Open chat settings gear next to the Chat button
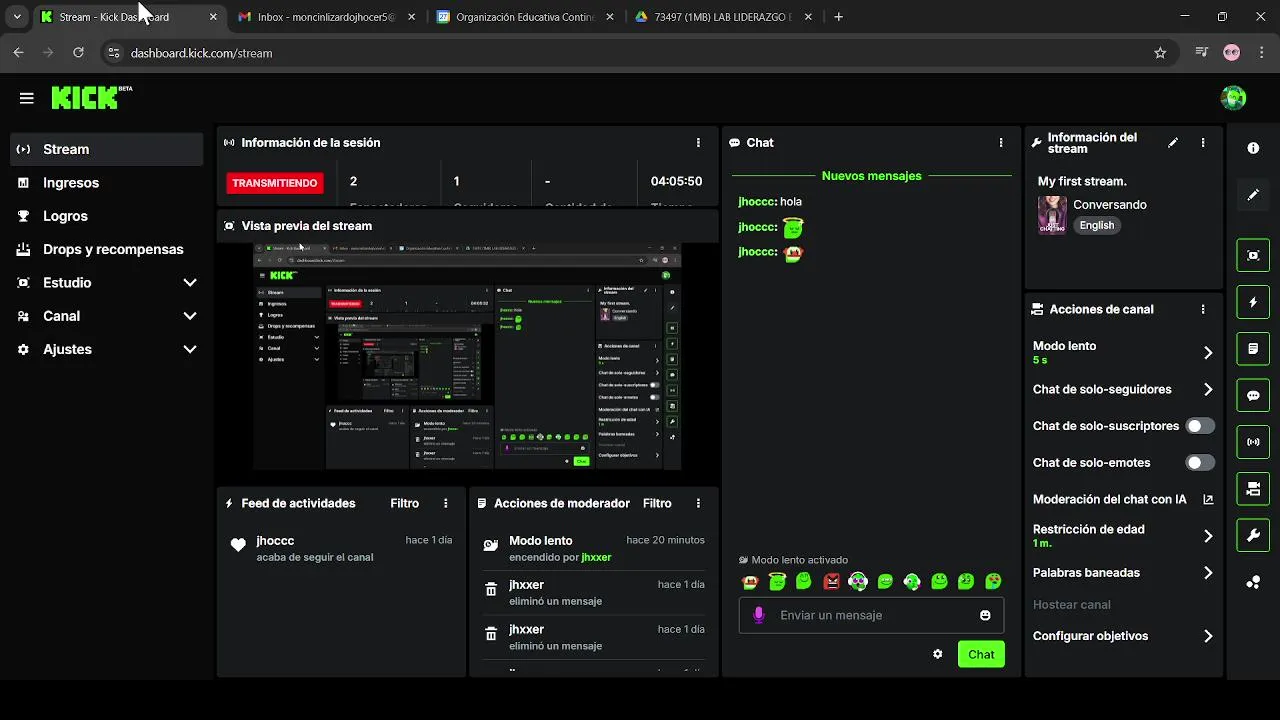The image size is (1280, 720). point(938,654)
